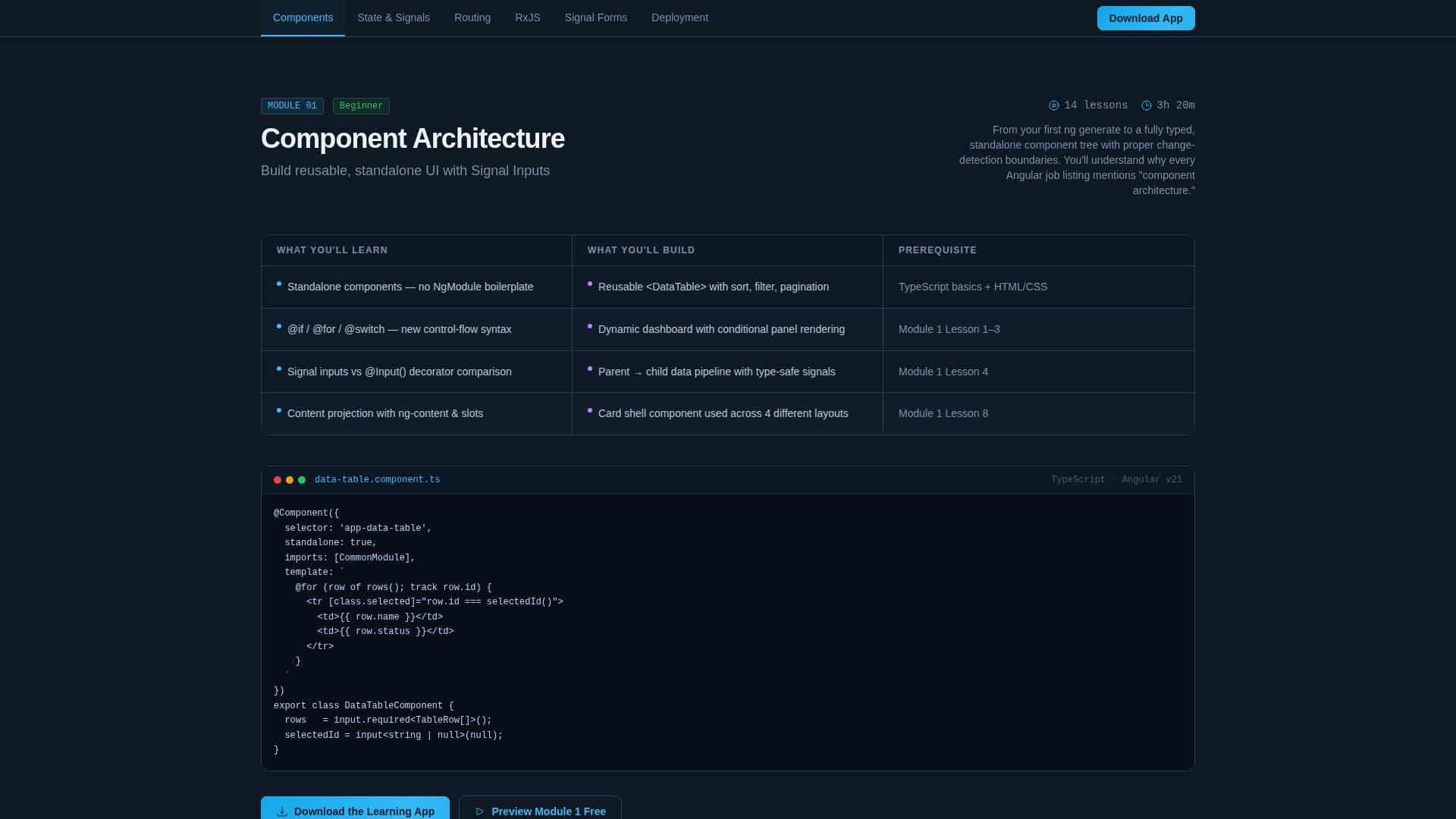Click the green window dot in code panel
This screenshot has width=1456, height=819.
(x=302, y=480)
